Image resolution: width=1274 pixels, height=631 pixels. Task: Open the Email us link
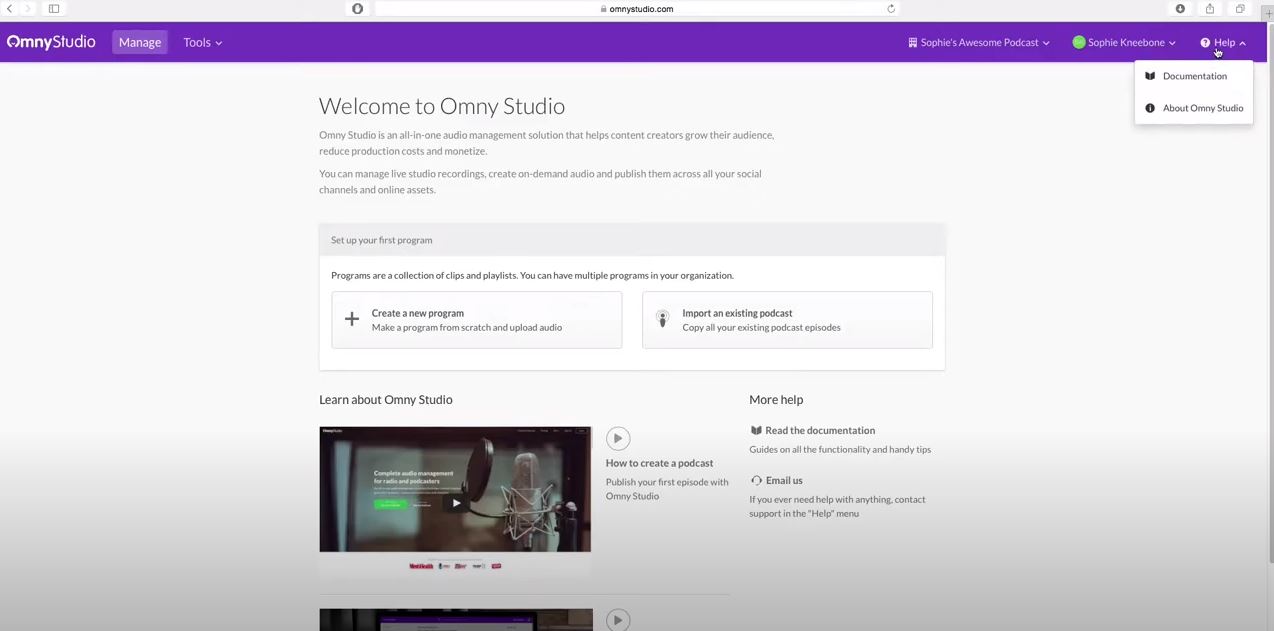point(784,481)
